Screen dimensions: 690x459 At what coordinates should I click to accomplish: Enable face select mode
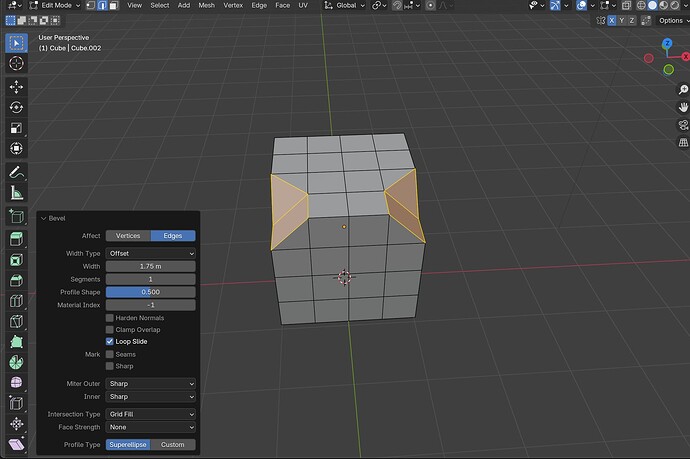pos(114,5)
